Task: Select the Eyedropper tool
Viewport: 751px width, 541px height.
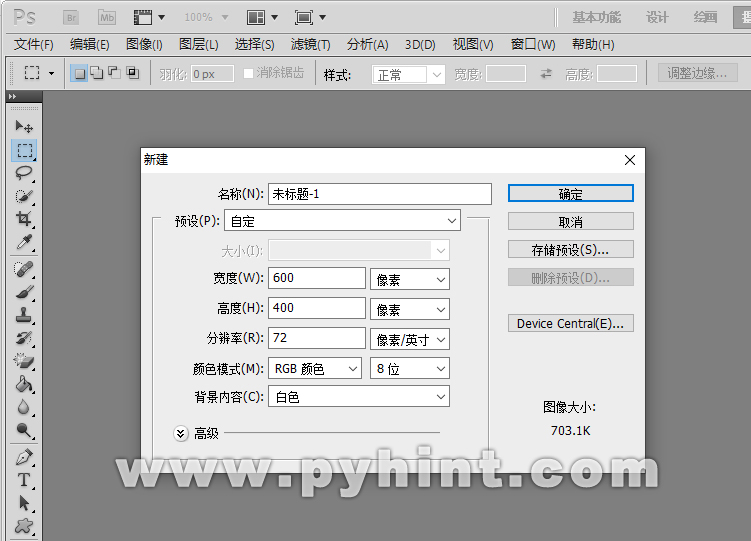Action: coord(24,242)
